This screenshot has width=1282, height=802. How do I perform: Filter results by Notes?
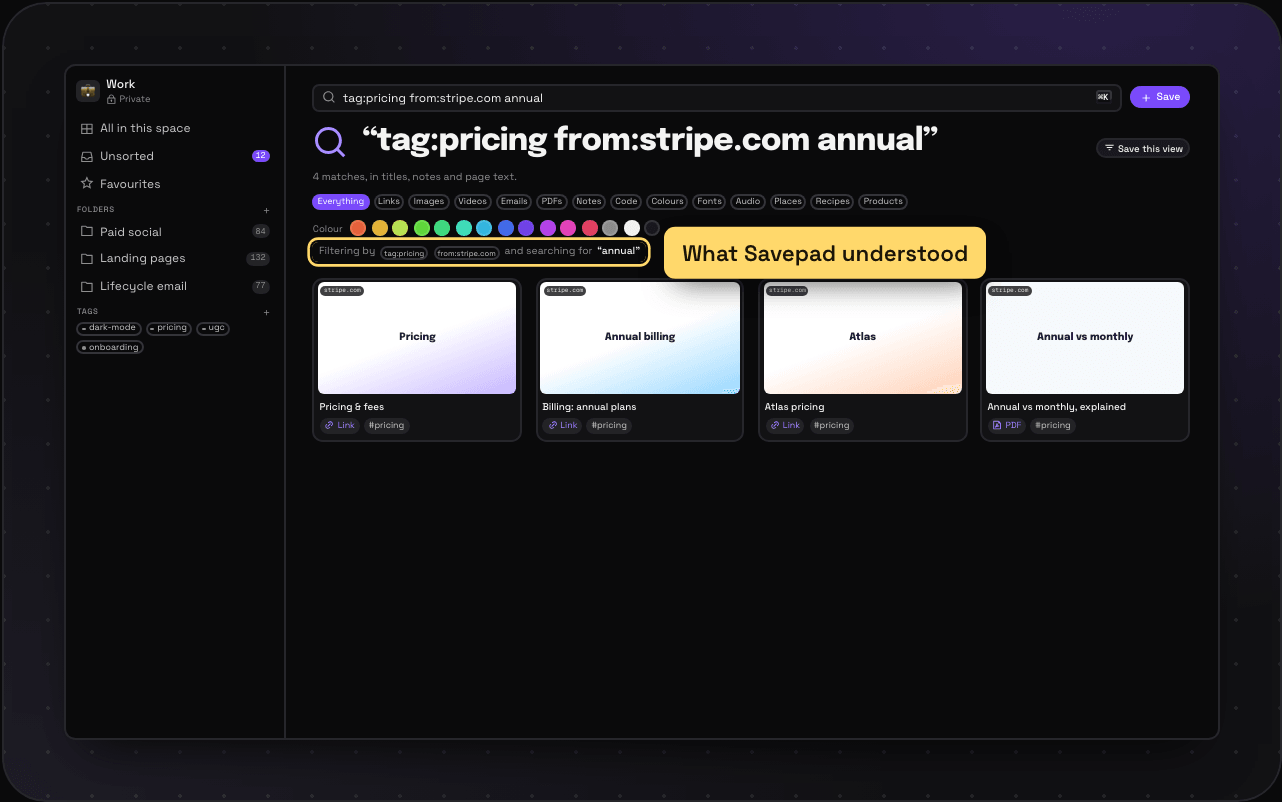pos(589,201)
